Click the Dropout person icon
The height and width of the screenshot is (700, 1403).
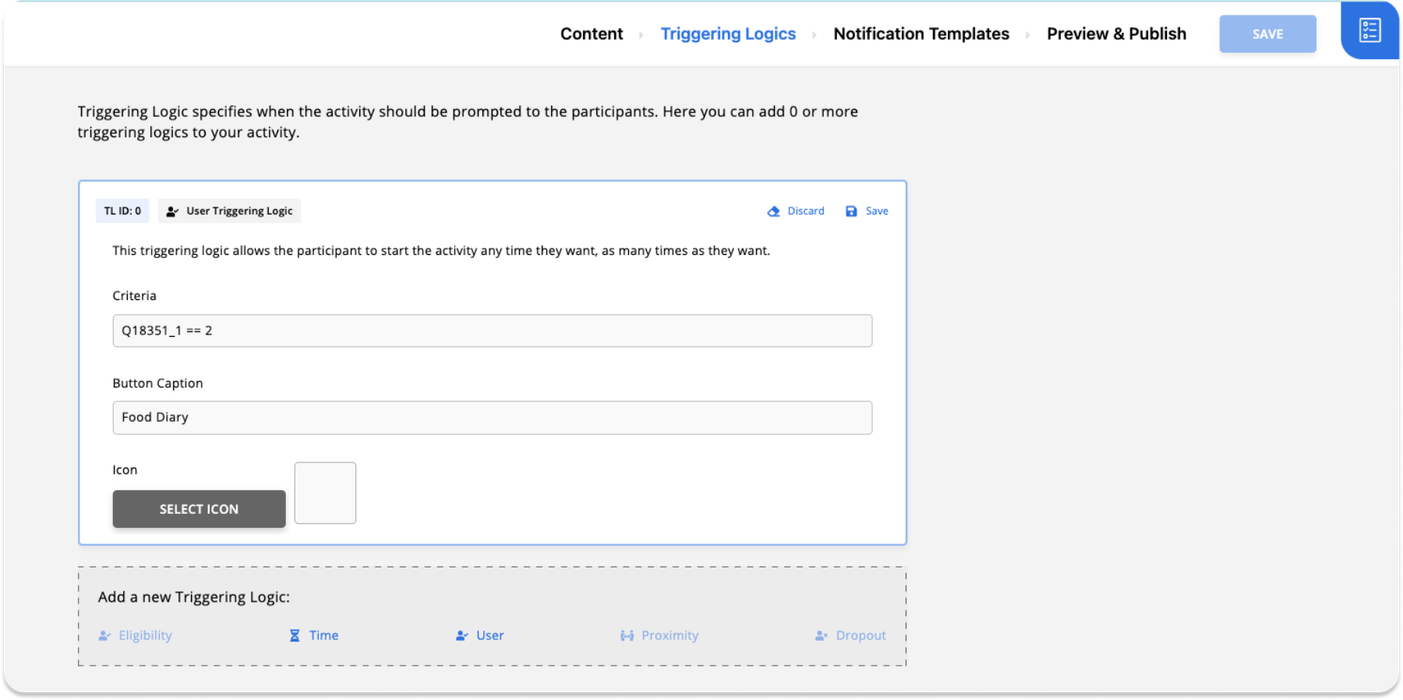pos(821,635)
